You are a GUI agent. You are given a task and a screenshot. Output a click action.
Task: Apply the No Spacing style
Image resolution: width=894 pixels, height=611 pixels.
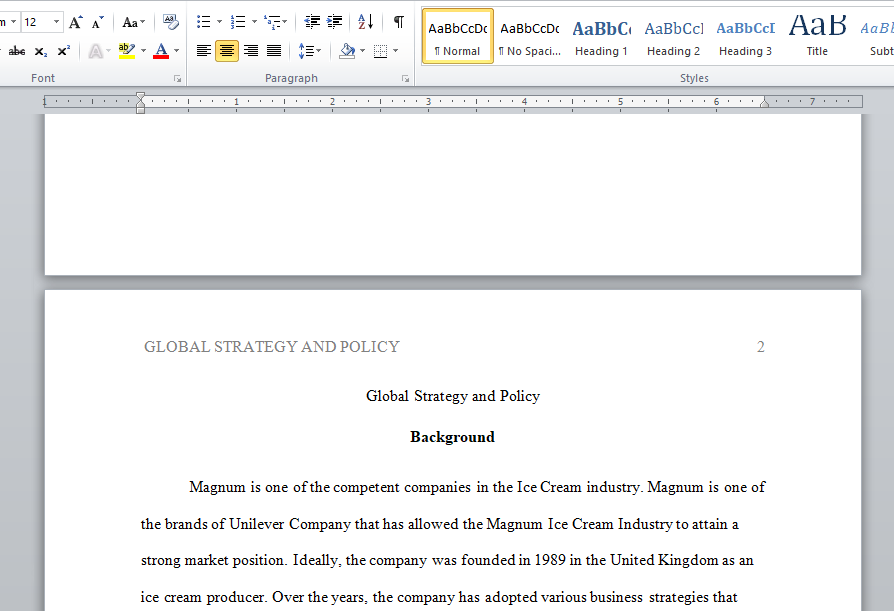coord(530,36)
